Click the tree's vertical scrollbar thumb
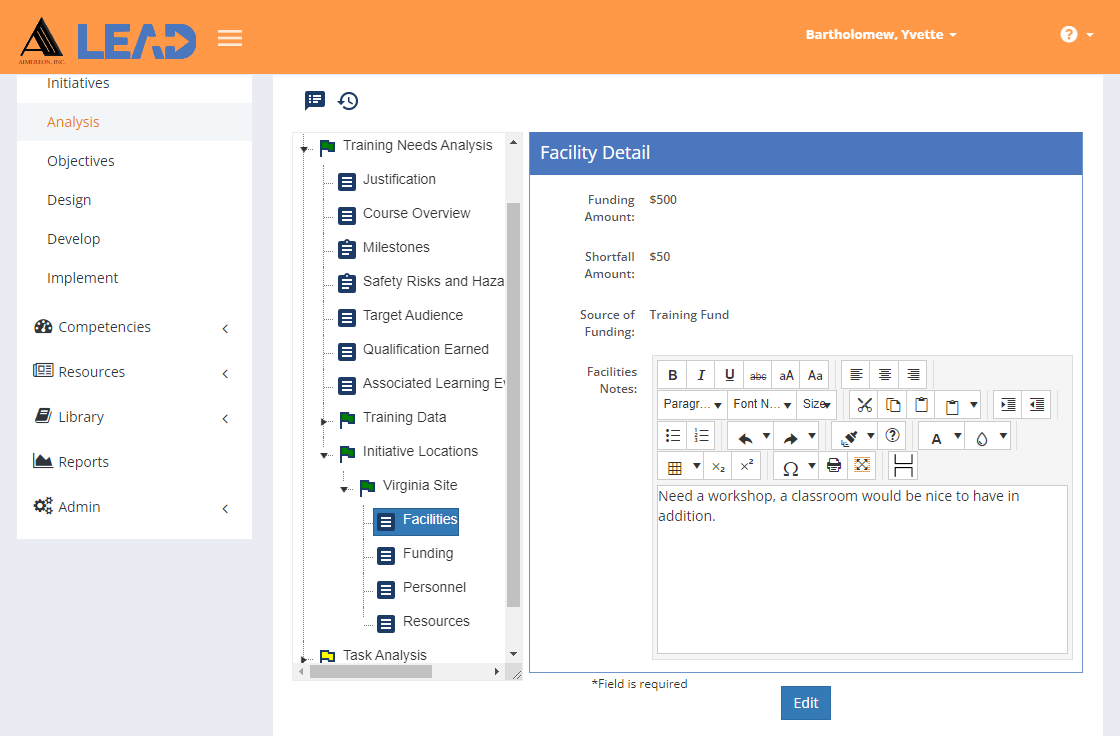The image size is (1120, 736). click(513, 404)
